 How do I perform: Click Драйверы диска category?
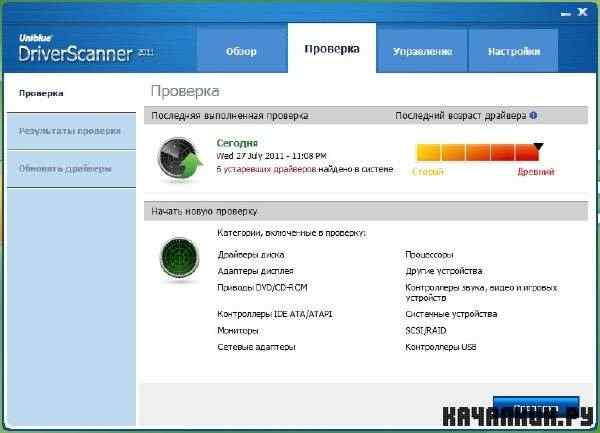coord(251,254)
